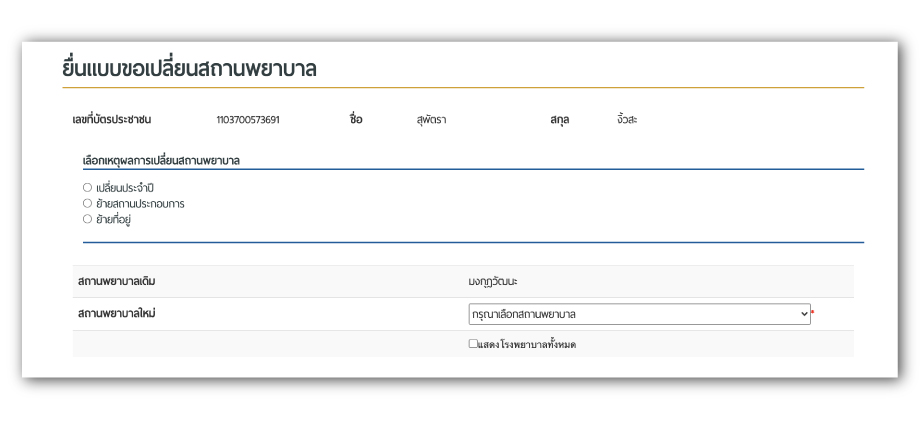Click the สกุล field label

pyautogui.click(x=559, y=120)
